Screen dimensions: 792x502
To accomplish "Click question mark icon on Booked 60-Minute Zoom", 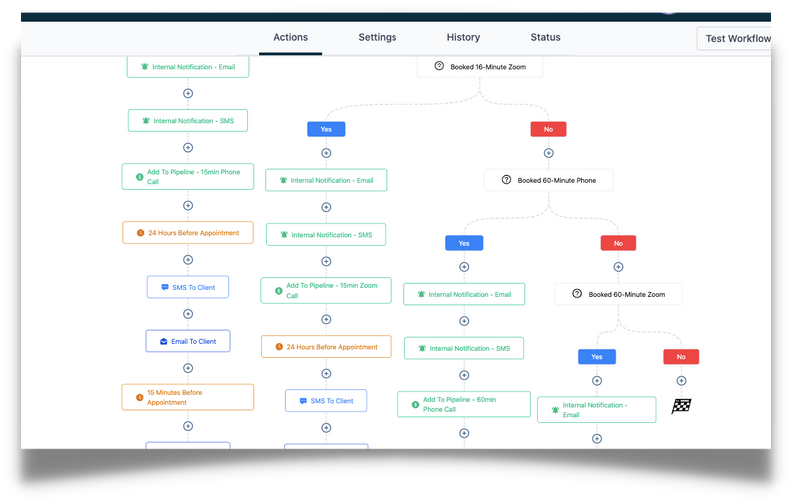I will pos(576,295).
